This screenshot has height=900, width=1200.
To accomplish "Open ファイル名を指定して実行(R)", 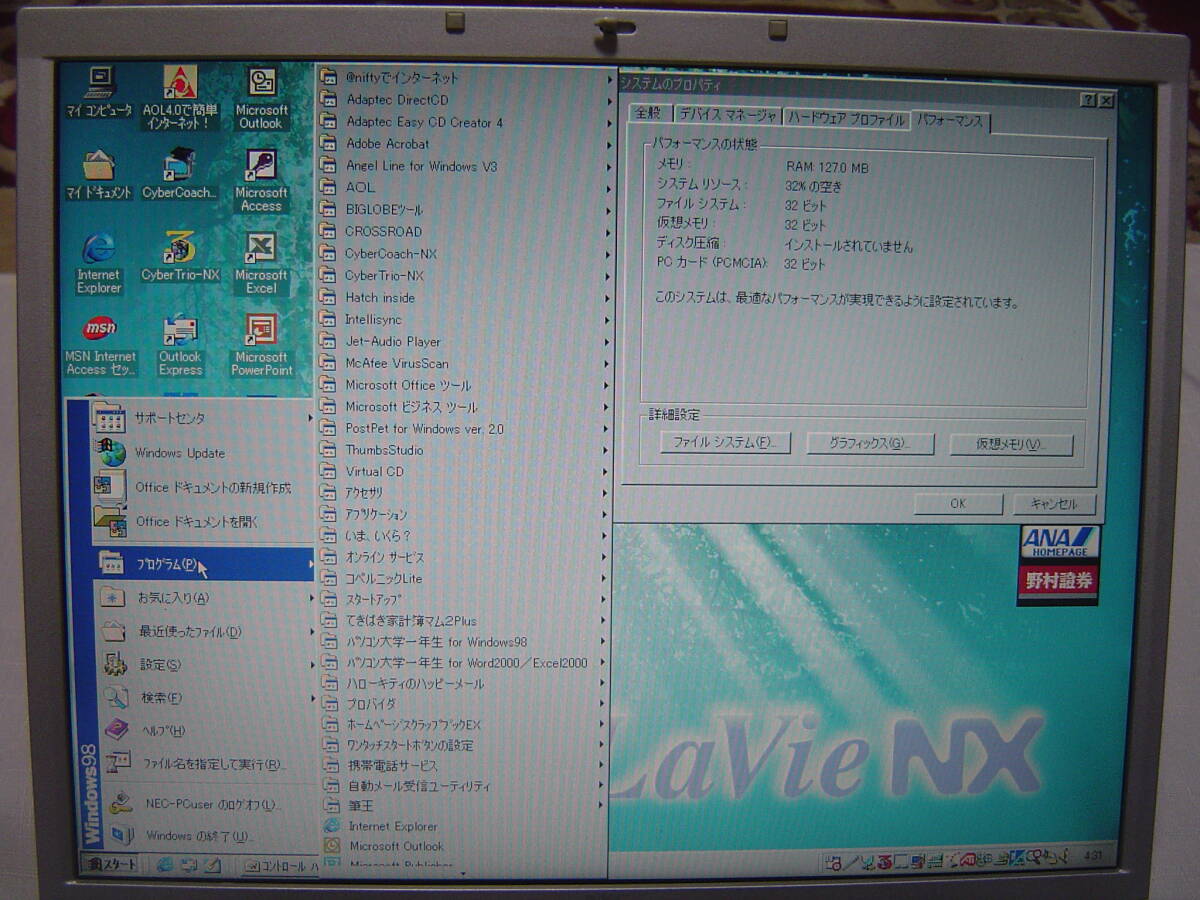I will 210,764.
